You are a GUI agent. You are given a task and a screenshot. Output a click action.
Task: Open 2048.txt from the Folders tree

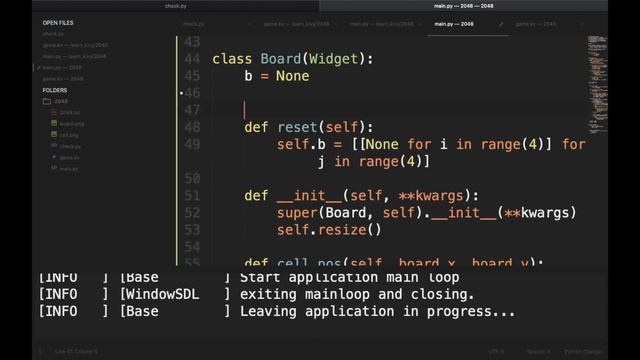(x=70, y=113)
